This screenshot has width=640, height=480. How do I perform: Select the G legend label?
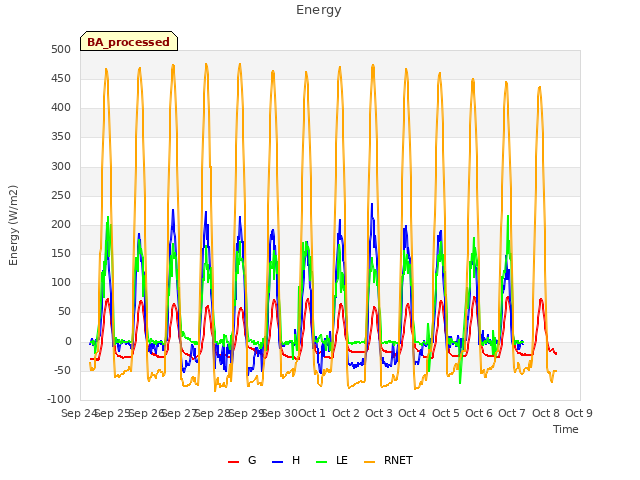pos(252,460)
